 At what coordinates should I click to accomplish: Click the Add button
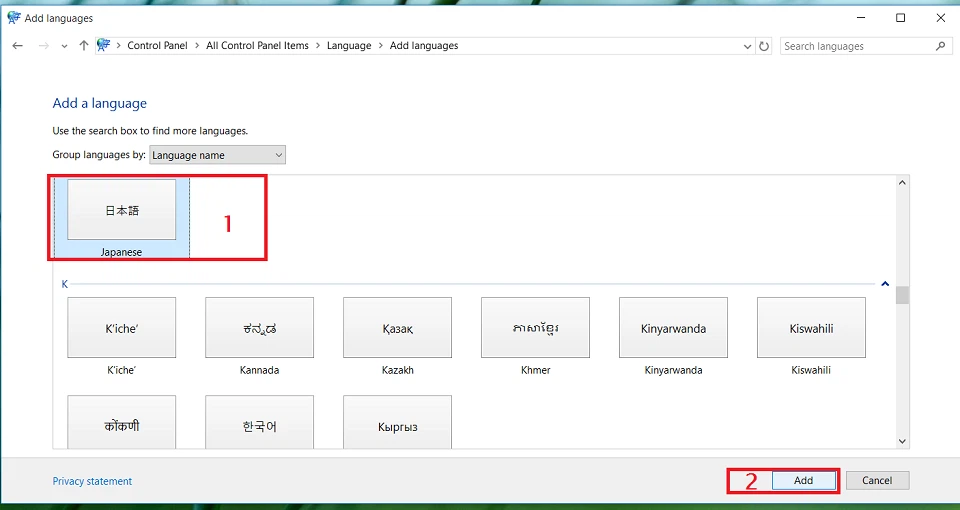tap(803, 481)
